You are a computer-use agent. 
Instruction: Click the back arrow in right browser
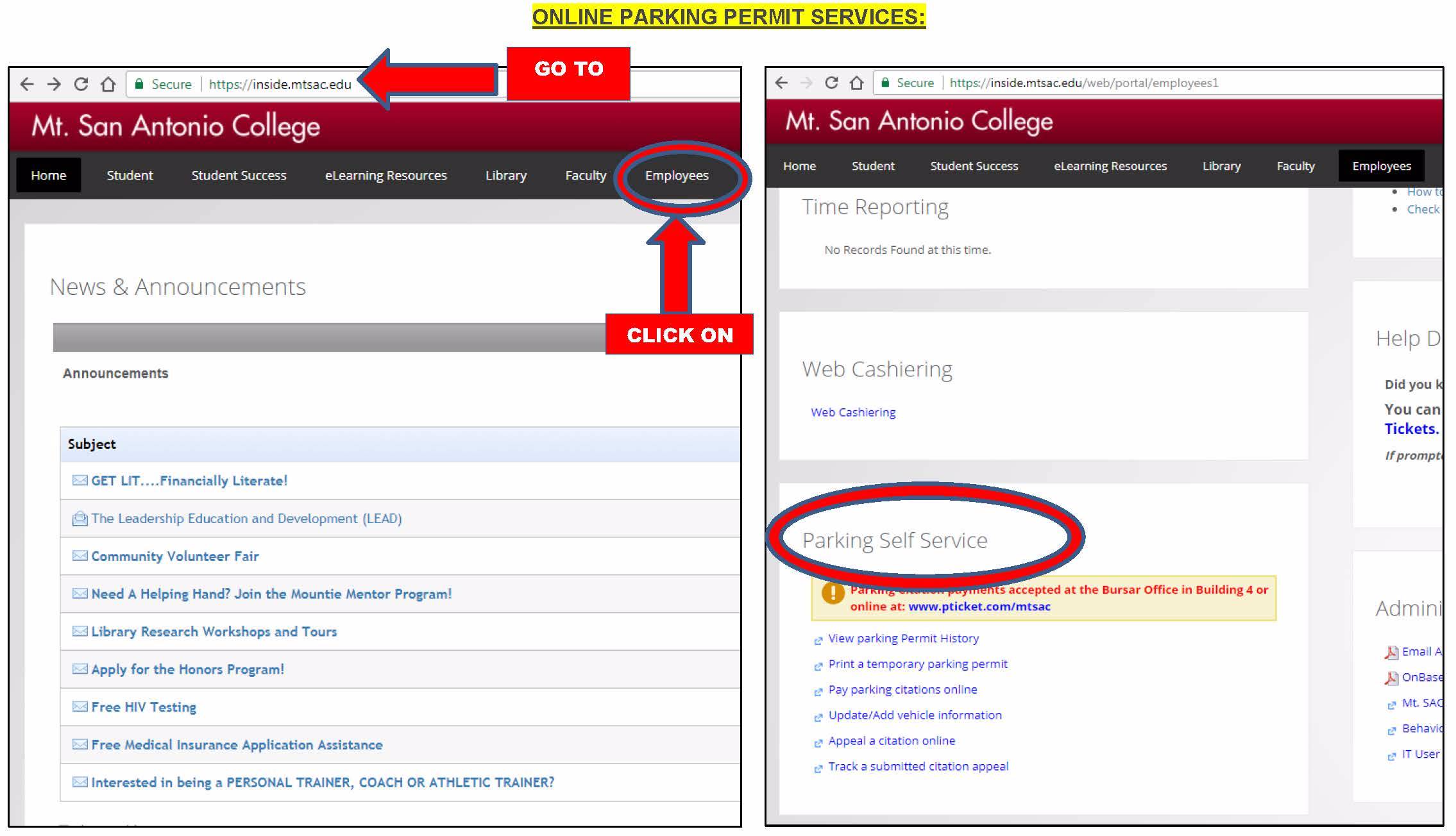tap(781, 83)
